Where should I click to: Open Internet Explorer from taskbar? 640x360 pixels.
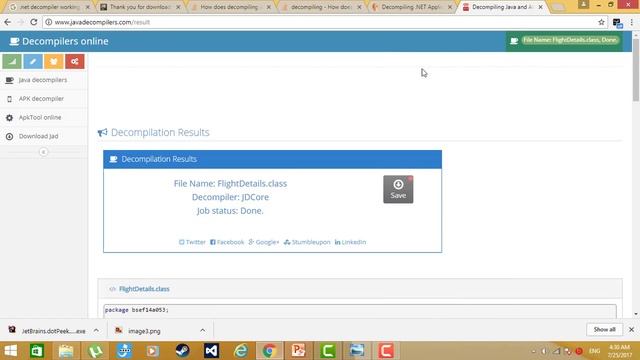241,351
